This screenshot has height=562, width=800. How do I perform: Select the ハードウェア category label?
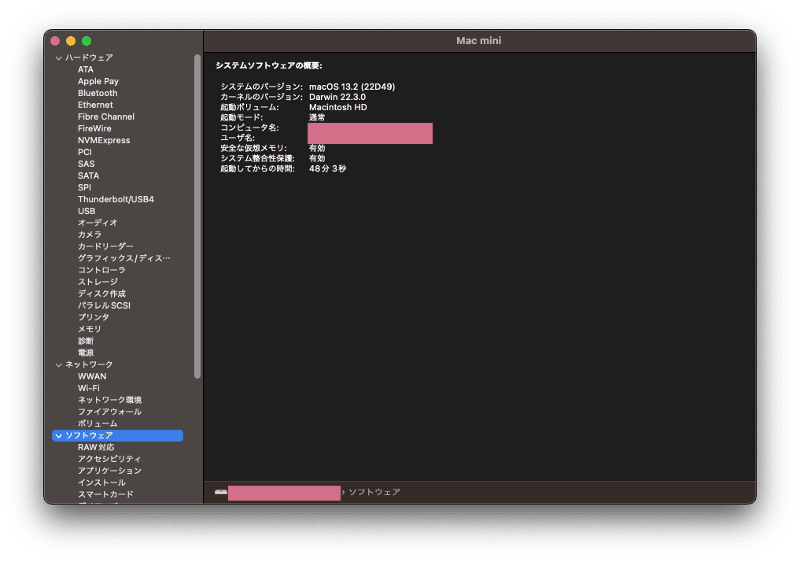coord(89,58)
